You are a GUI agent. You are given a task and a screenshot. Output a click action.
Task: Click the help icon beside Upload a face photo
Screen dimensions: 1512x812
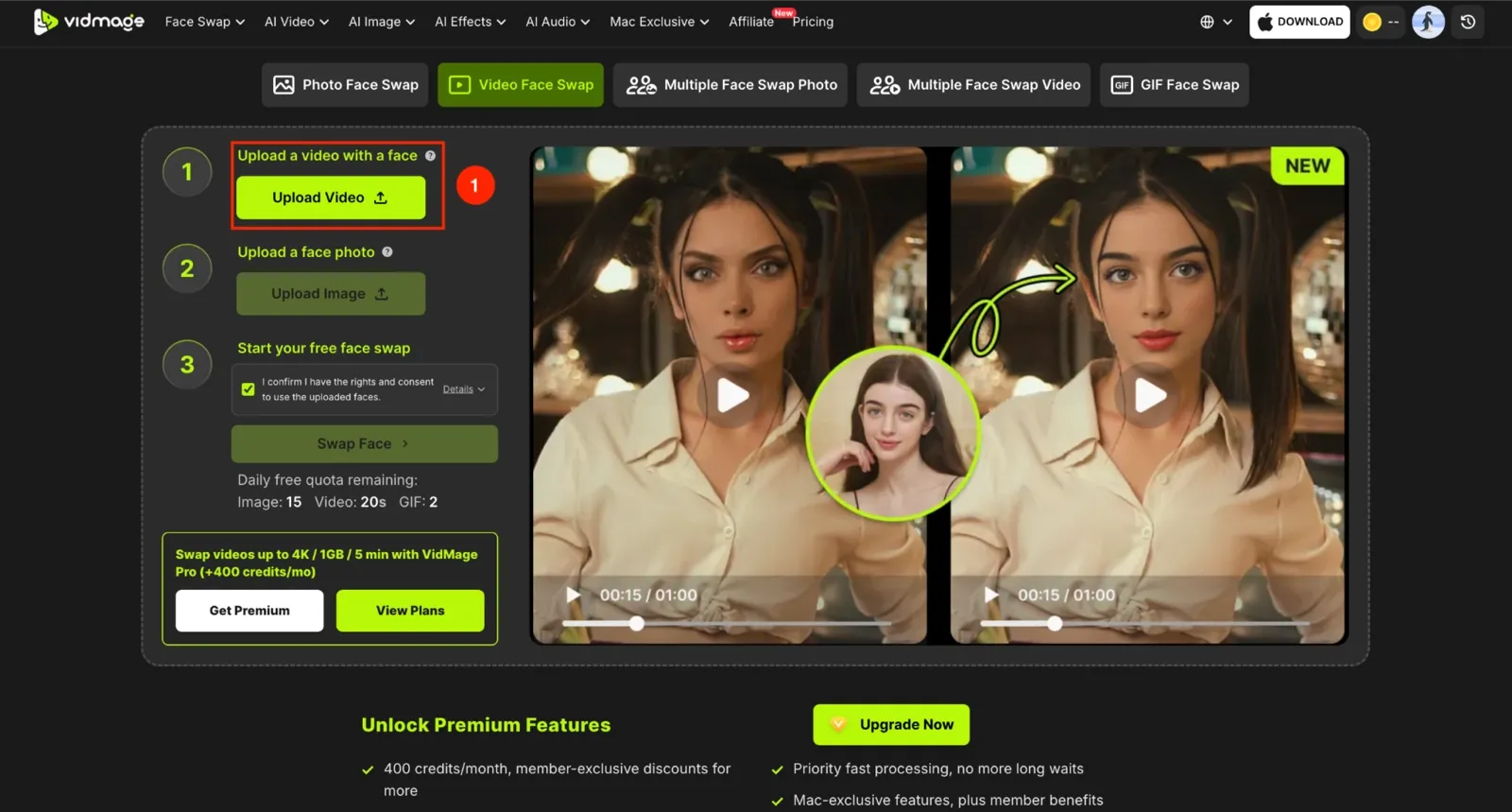(x=387, y=252)
